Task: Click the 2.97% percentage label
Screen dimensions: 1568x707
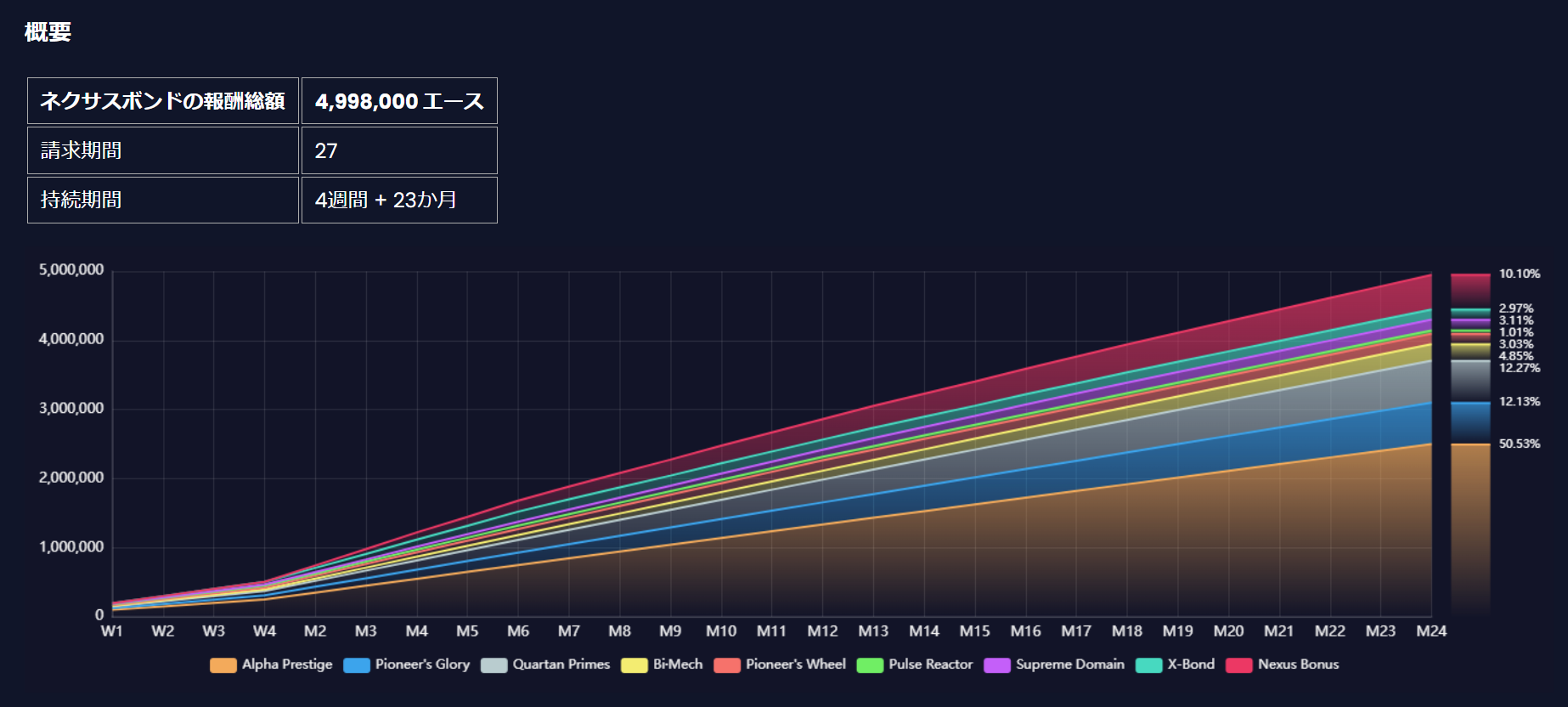Action: click(x=1516, y=308)
